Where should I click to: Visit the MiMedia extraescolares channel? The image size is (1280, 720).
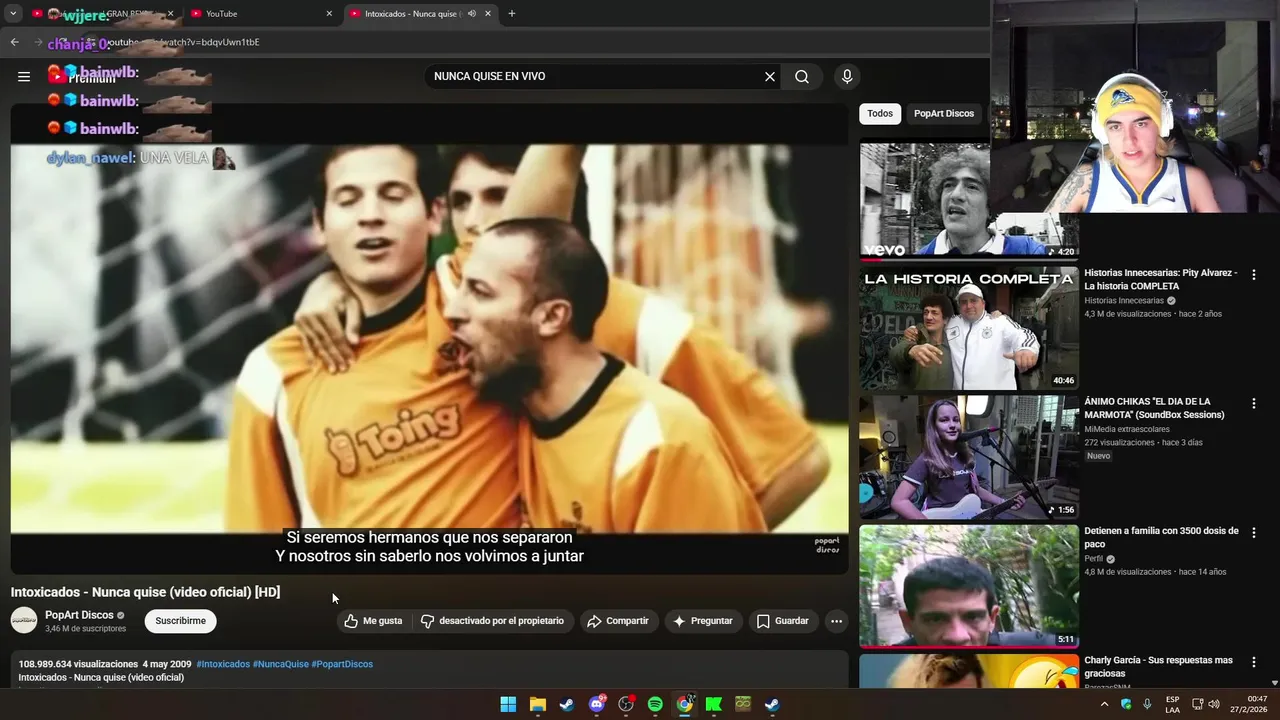coord(1127,429)
